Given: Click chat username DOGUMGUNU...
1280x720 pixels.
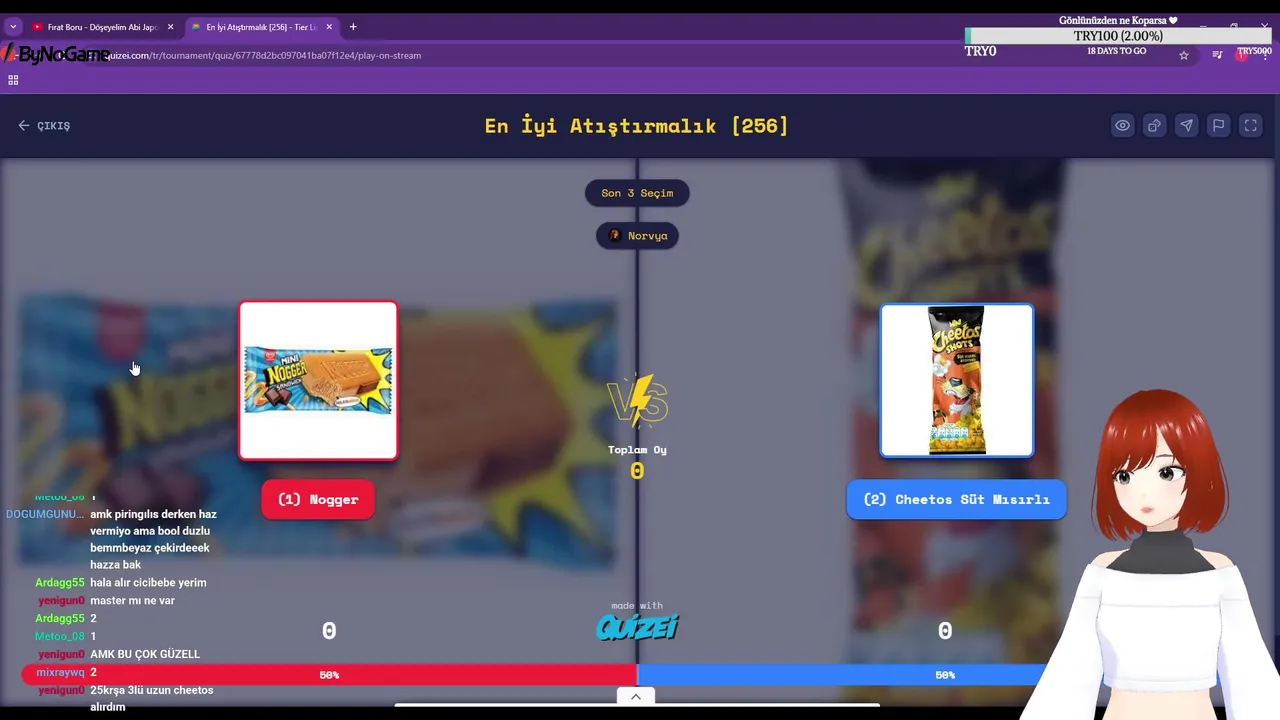Looking at the screenshot, I should (x=45, y=514).
